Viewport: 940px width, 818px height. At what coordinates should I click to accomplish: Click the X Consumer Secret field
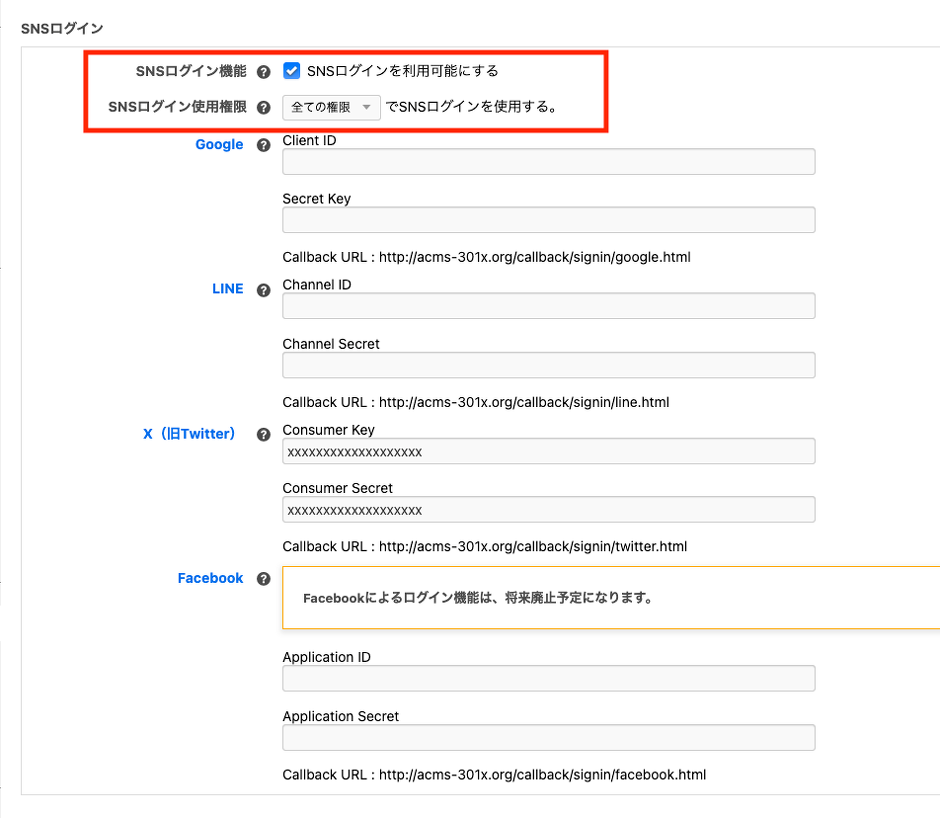[548, 510]
